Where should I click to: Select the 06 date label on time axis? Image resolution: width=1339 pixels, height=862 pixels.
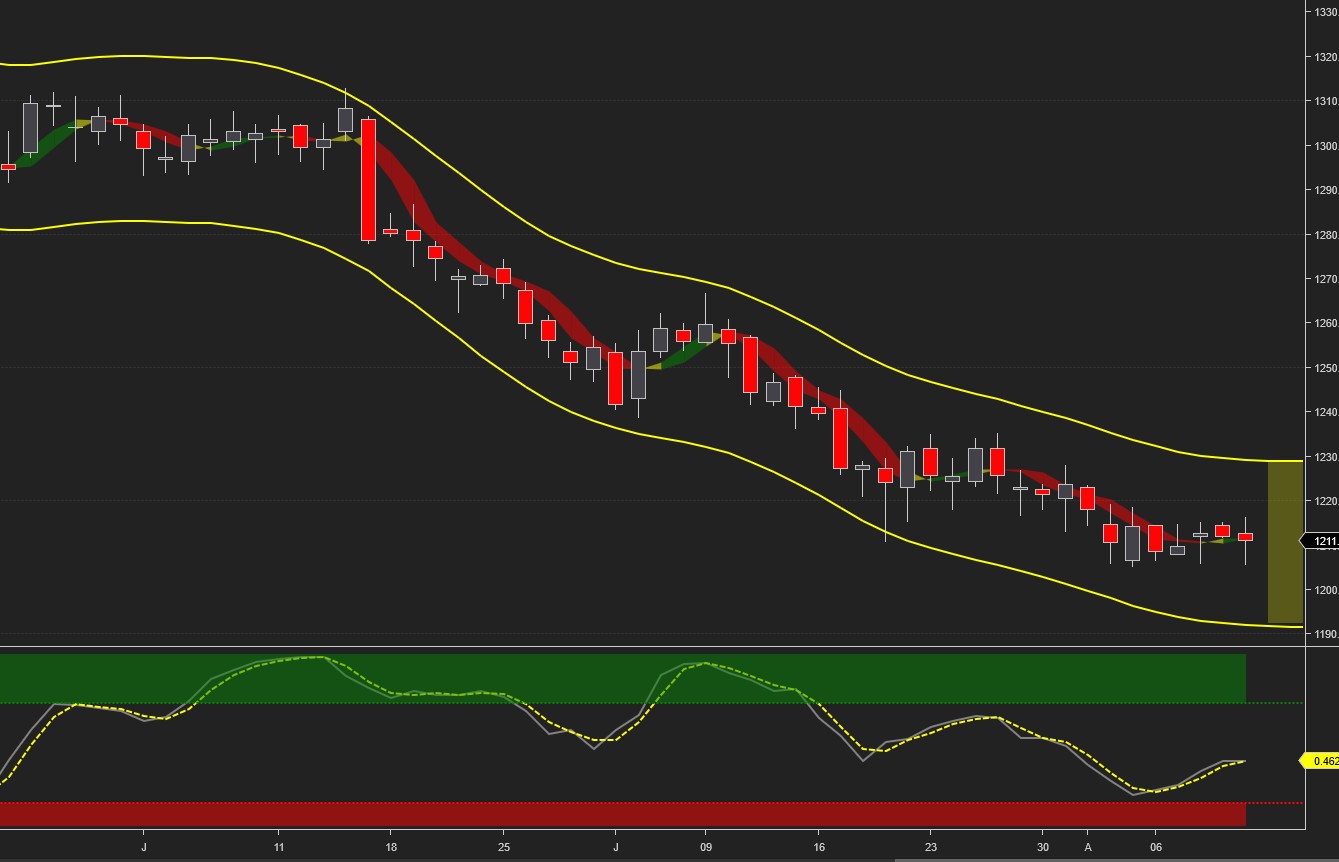(1156, 846)
